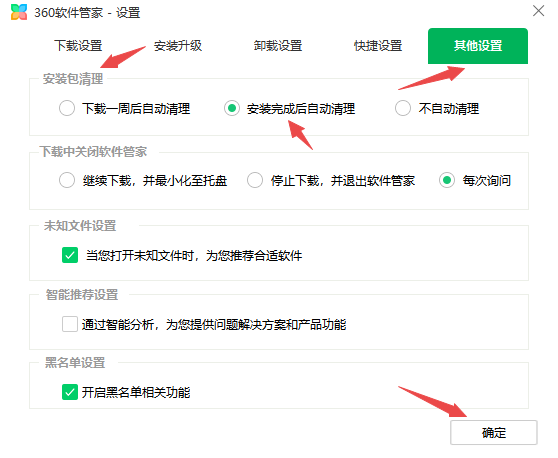Click the 其他设置 tab

pos(478,46)
